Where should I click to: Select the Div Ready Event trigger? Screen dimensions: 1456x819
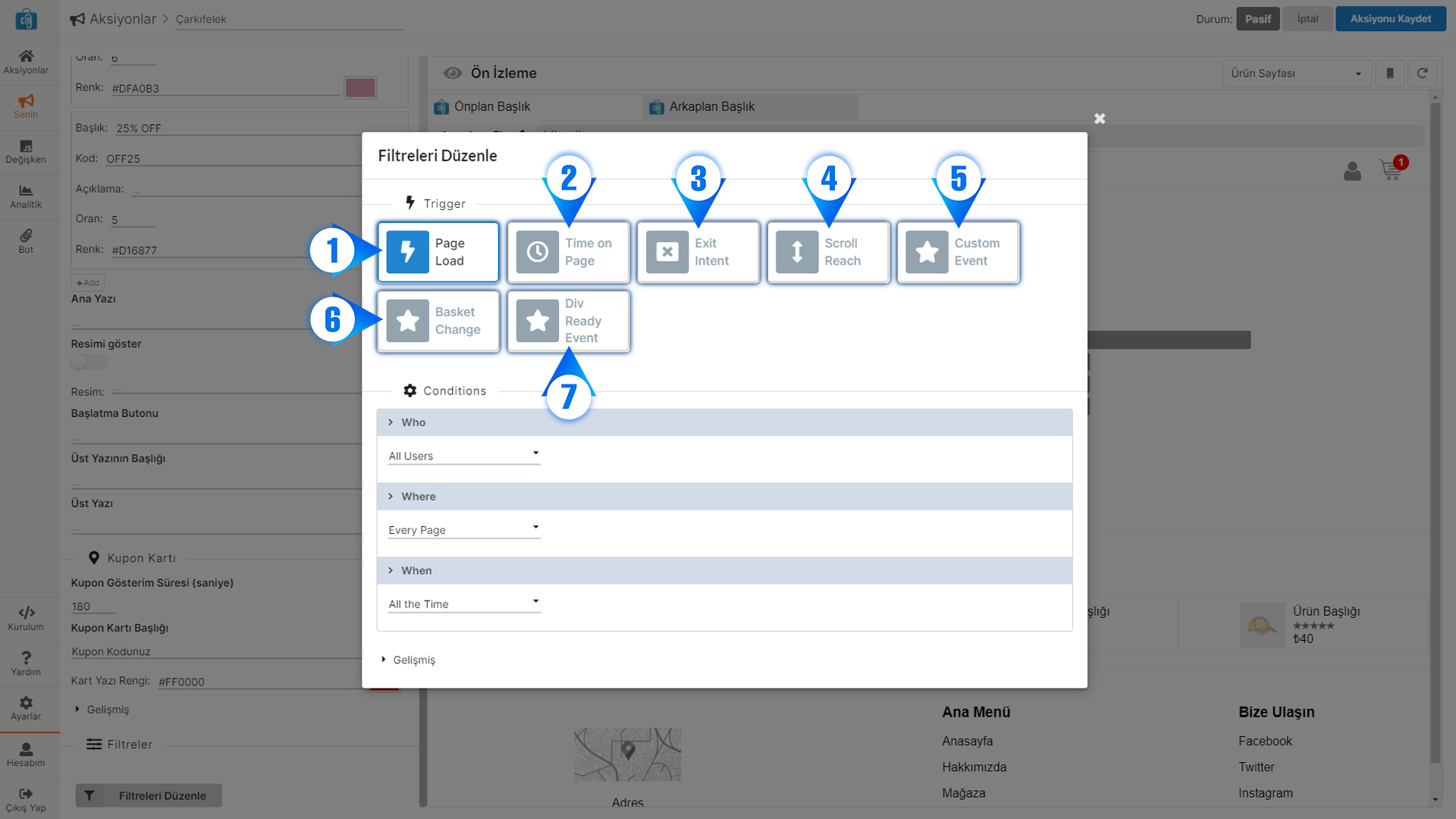(568, 321)
